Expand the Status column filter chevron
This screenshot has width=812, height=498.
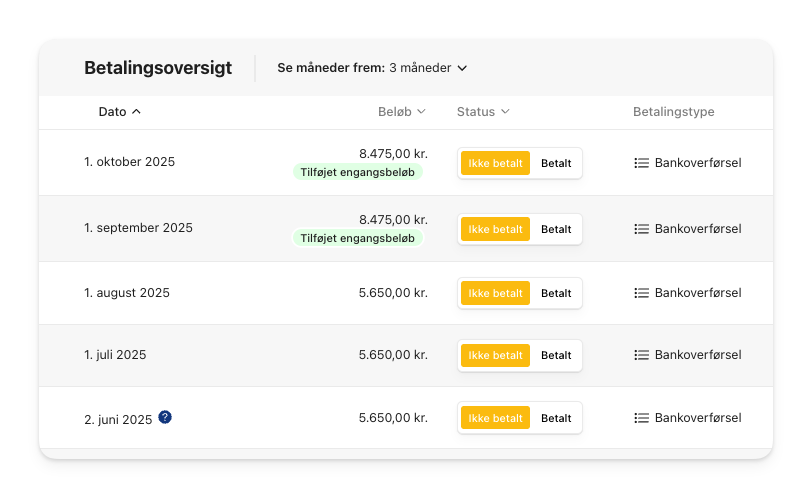coord(505,111)
